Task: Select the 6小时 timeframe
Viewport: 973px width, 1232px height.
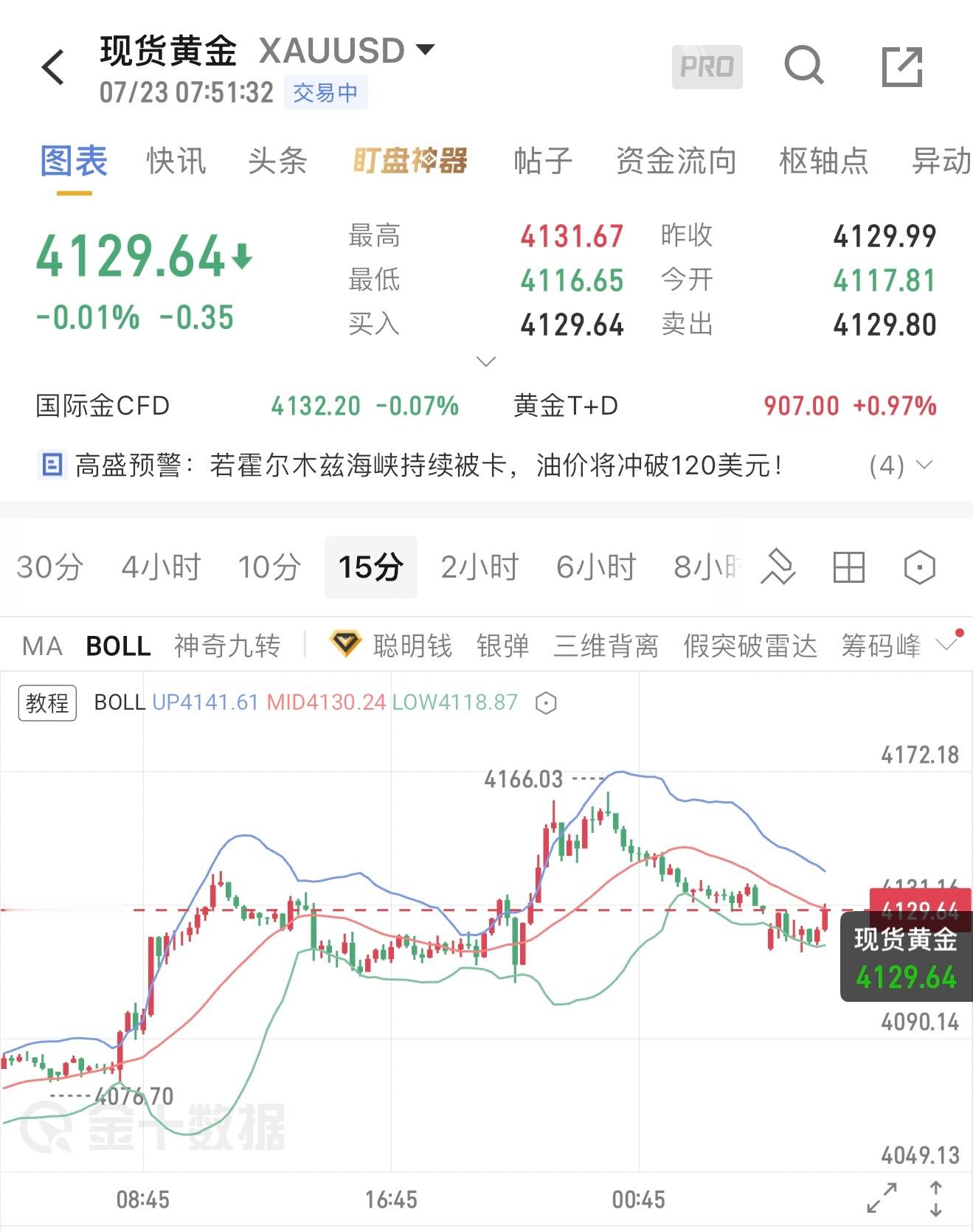Action: (596, 567)
